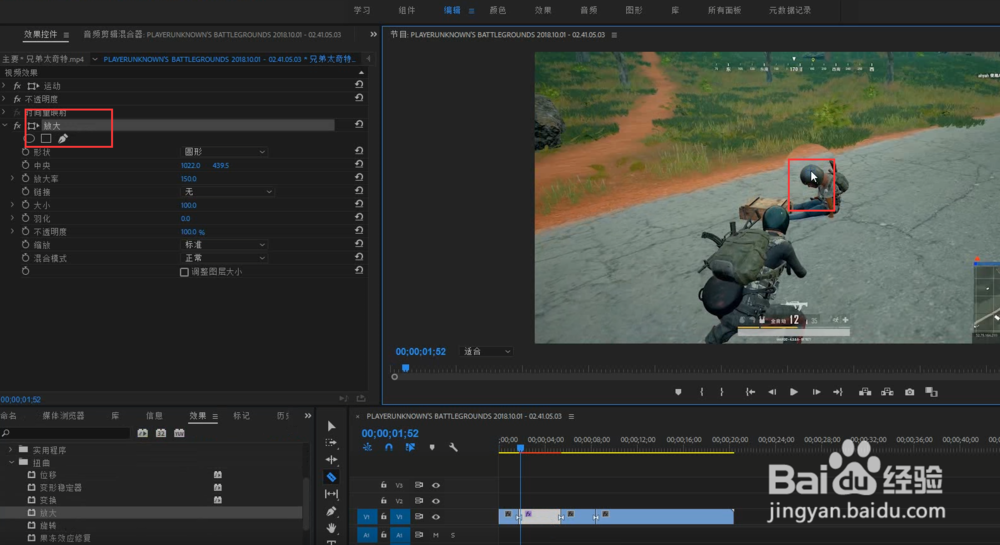
Task: Collapse the 扭曲 effects folder
Action: pos(10,462)
